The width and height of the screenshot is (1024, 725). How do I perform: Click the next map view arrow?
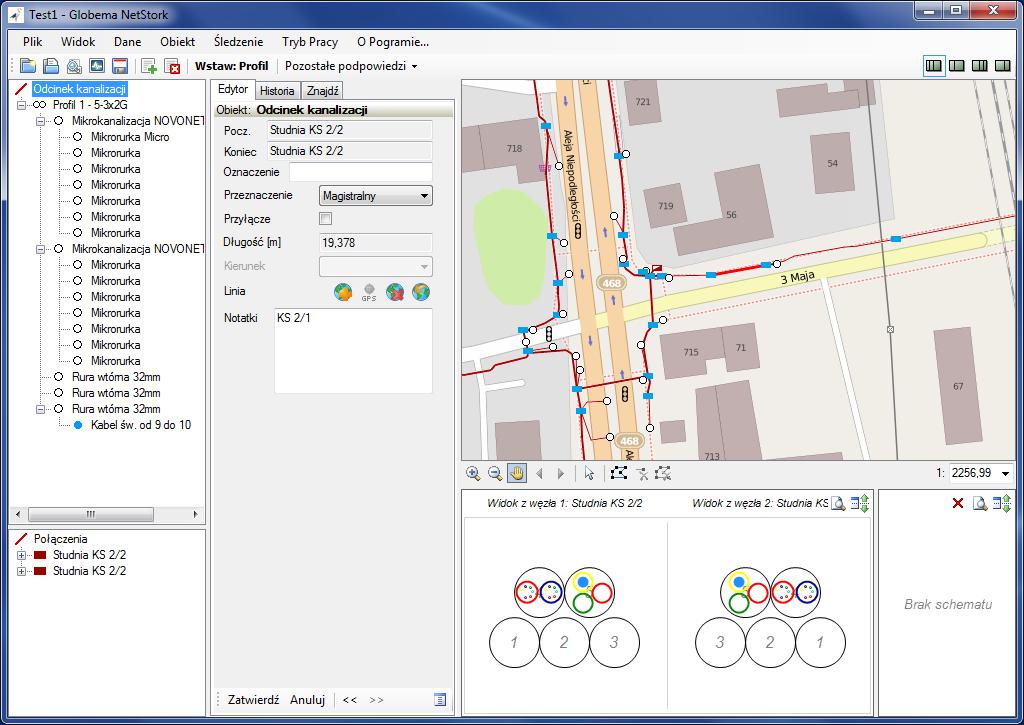[561, 474]
